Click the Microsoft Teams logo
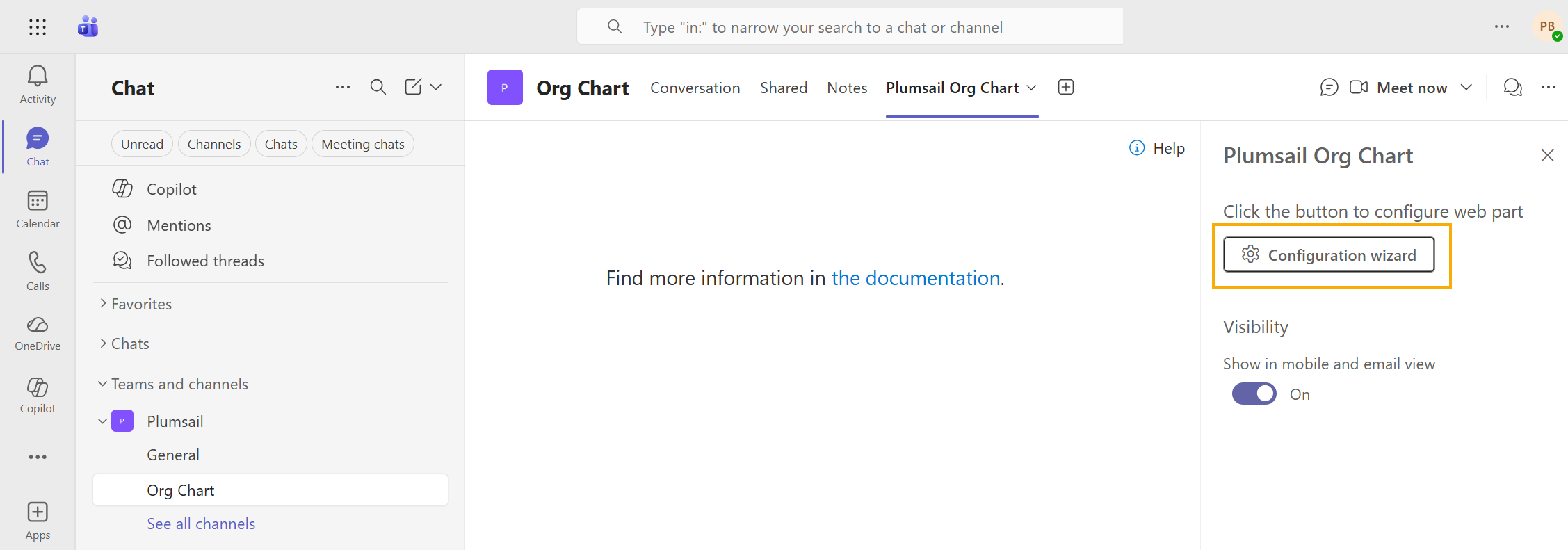 (x=88, y=27)
